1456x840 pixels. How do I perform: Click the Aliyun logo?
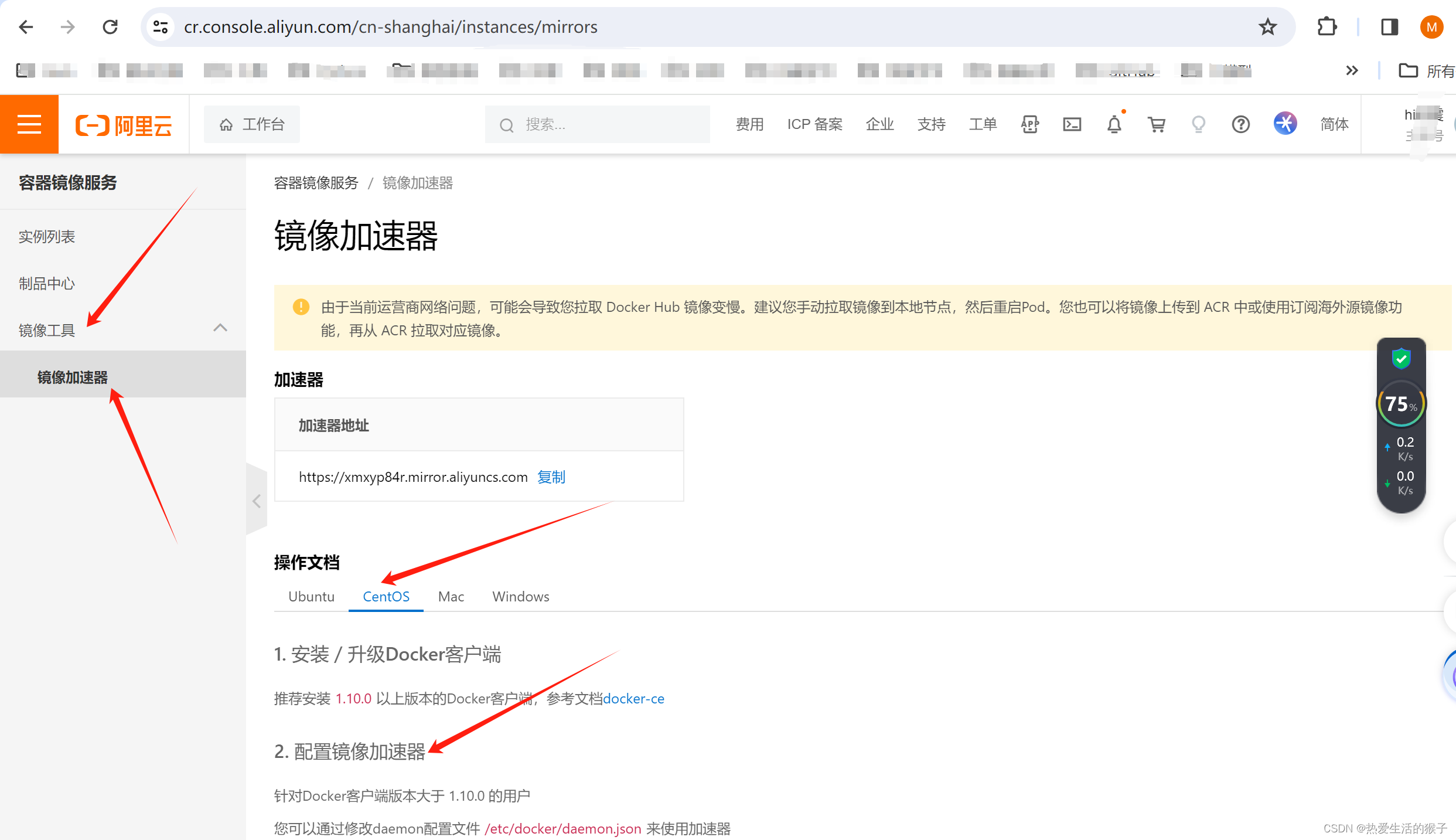tap(123, 124)
